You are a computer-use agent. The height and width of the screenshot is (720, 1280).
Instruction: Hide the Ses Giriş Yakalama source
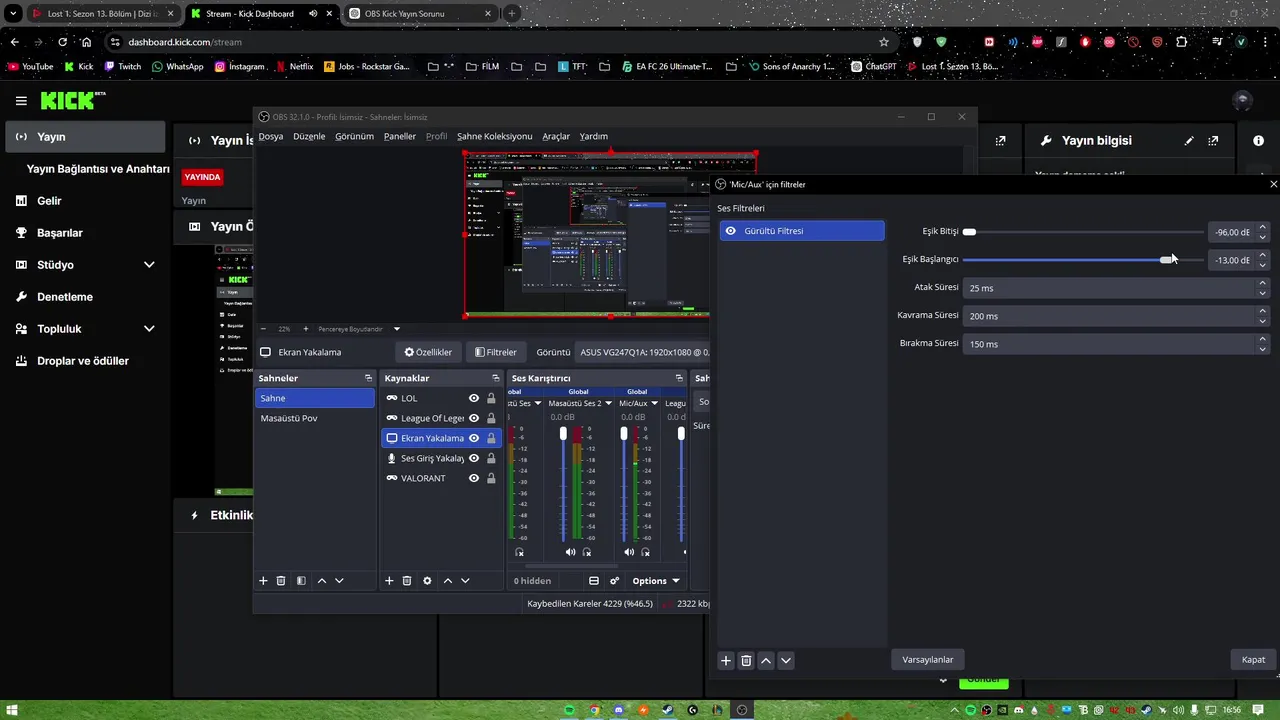(474, 458)
